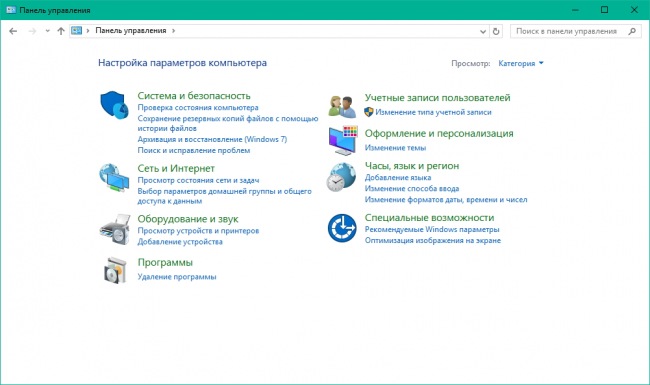This screenshot has height=385, width=650.
Task: Click Удаление программы link
Action: [x=177, y=277]
